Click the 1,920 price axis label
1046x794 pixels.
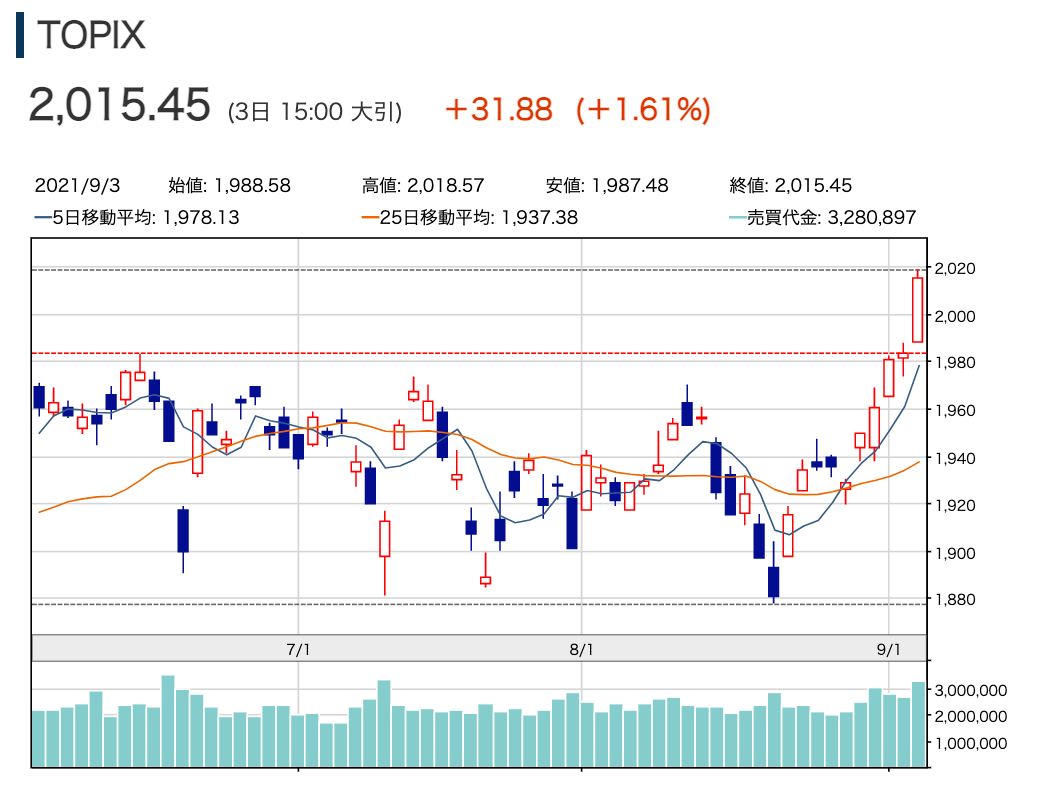point(955,504)
